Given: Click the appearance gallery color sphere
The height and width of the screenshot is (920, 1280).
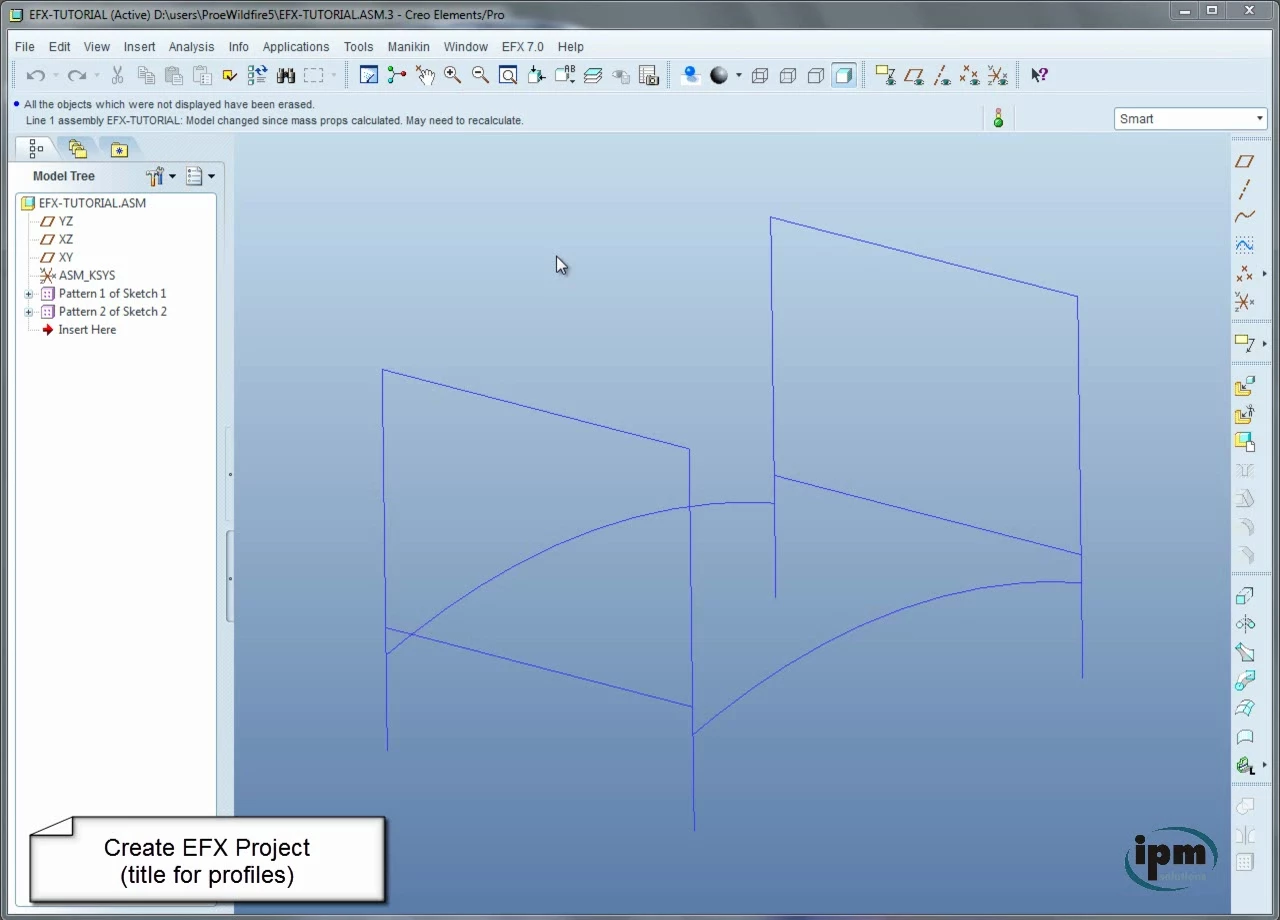Looking at the screenshot, I should pos(719,75).
